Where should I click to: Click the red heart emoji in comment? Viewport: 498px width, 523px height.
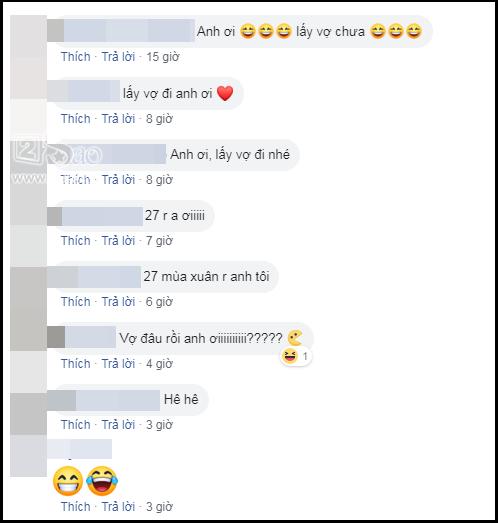point(225,93)
